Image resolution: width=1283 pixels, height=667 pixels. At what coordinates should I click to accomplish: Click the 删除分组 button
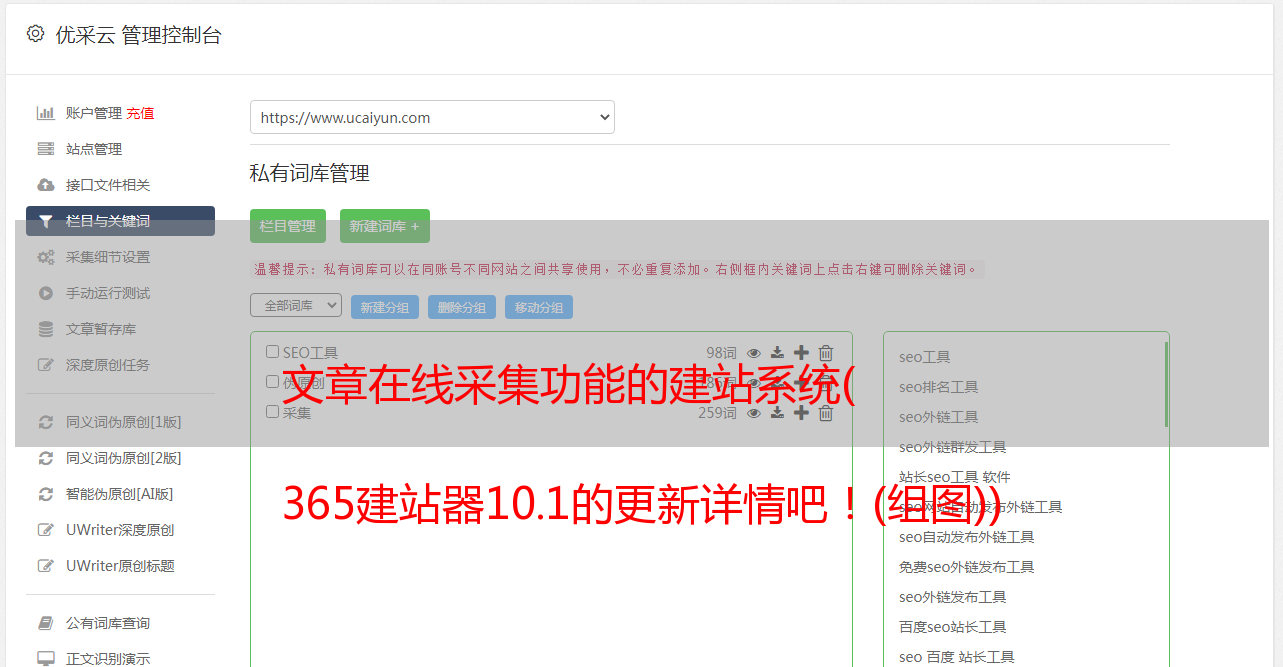(x=462, y=307)
